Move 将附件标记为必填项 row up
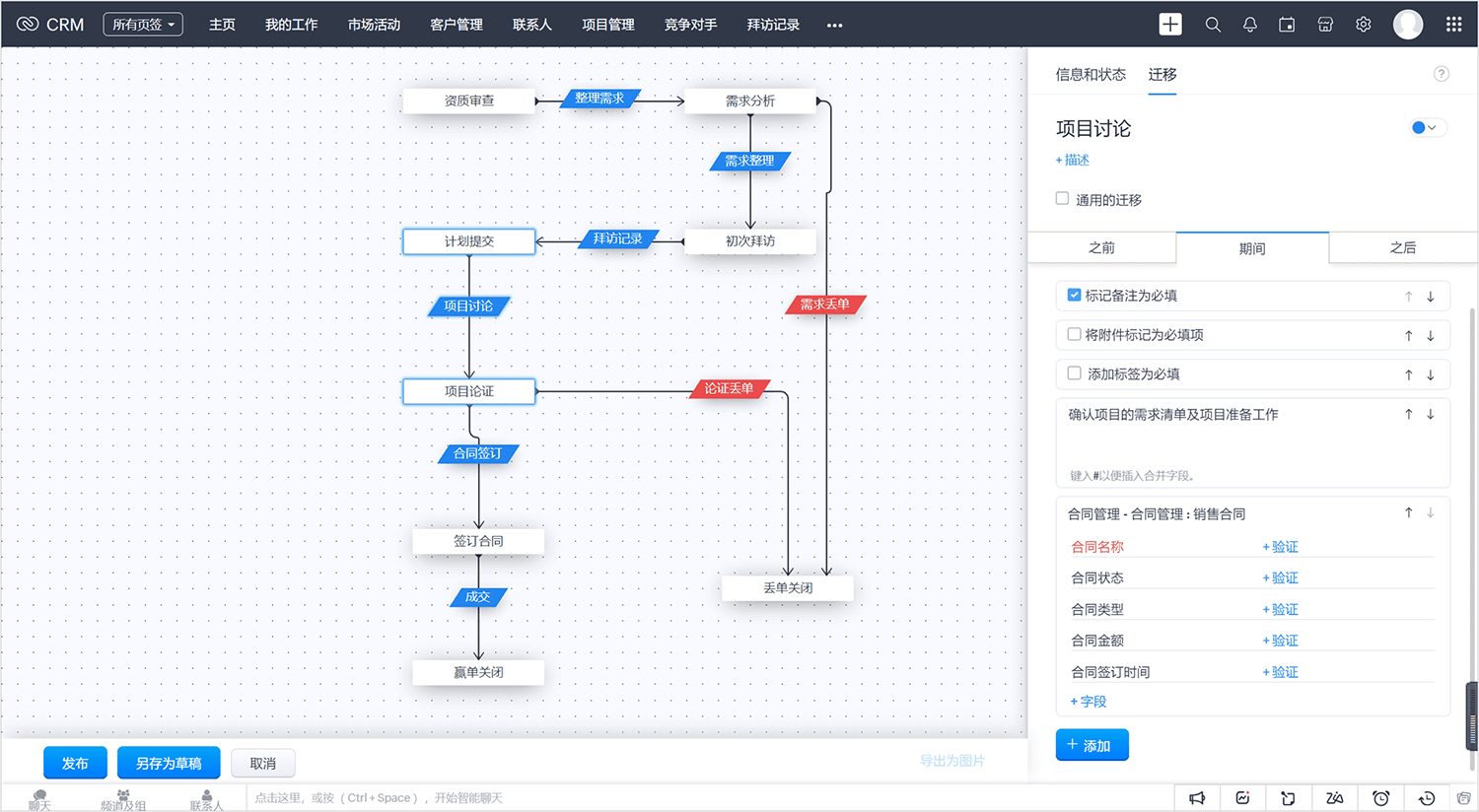Screen dimensions: 1479x812 [x=1409, y=336]
